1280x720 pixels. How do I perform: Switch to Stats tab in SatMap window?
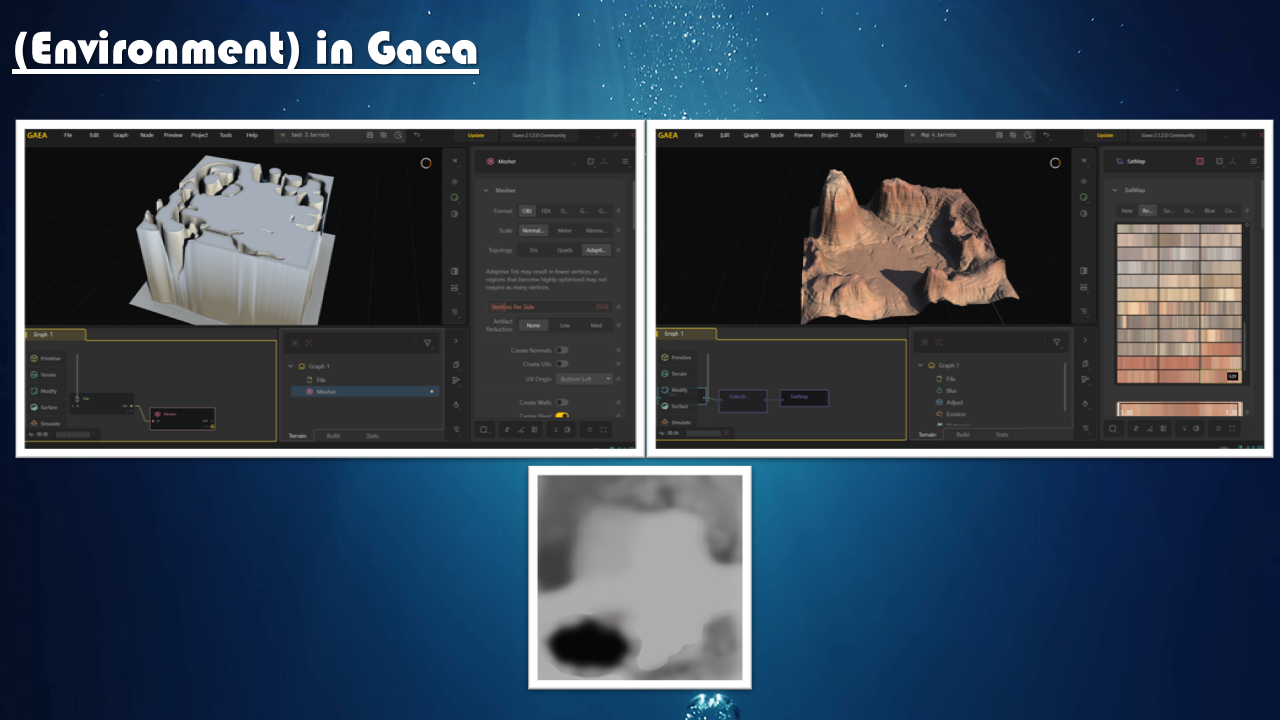pos(1002,435)
